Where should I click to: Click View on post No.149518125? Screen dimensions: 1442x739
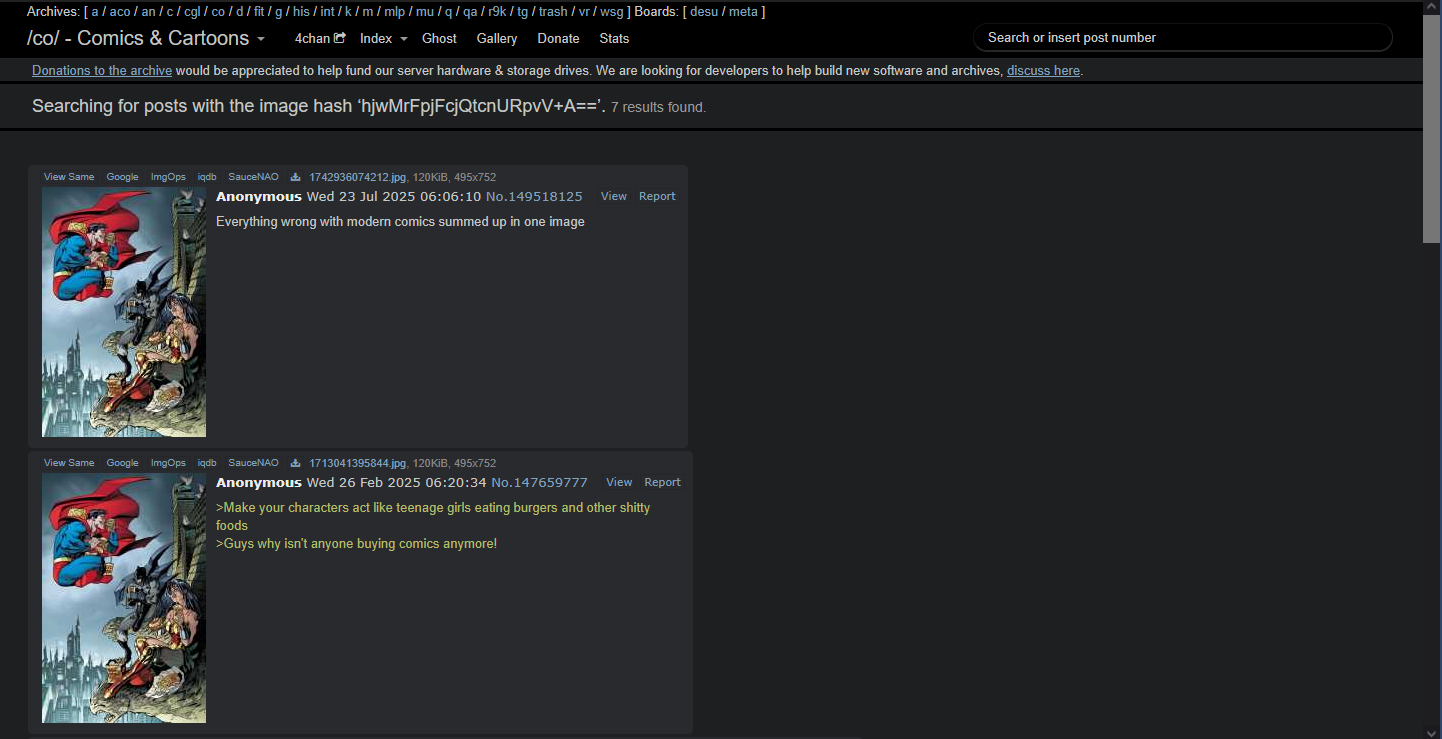(x=614, y=196)
